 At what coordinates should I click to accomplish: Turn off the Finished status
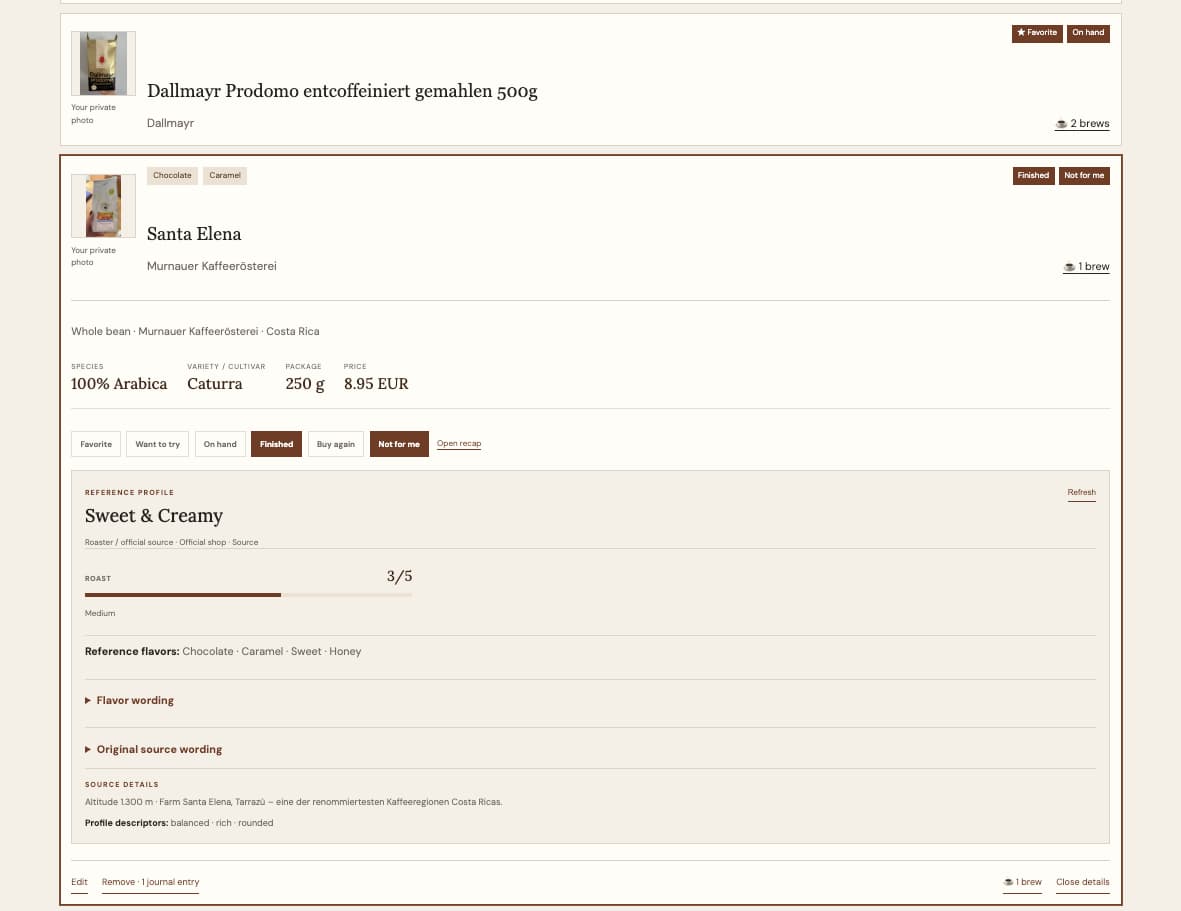click(x=276, y=444)
